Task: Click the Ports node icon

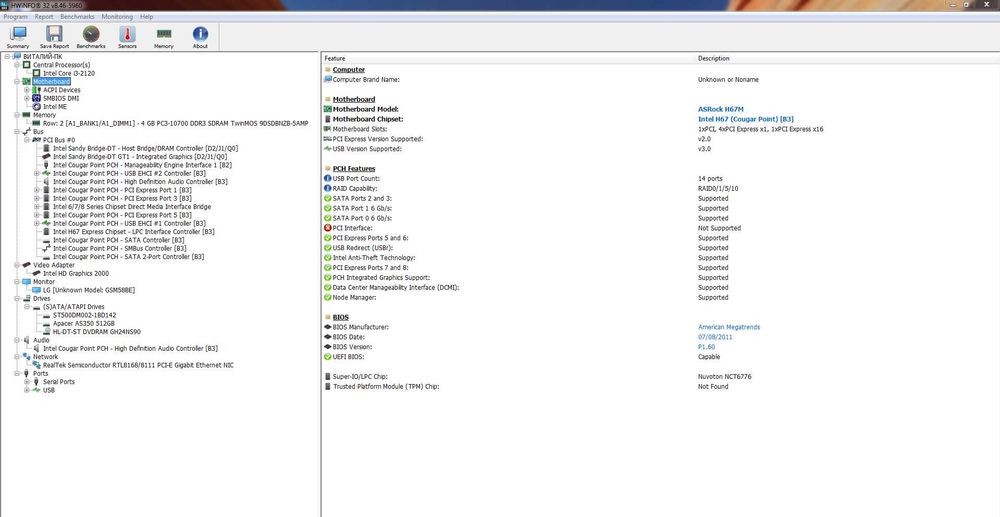Action: pyautogui.click(x=27, y=373)
